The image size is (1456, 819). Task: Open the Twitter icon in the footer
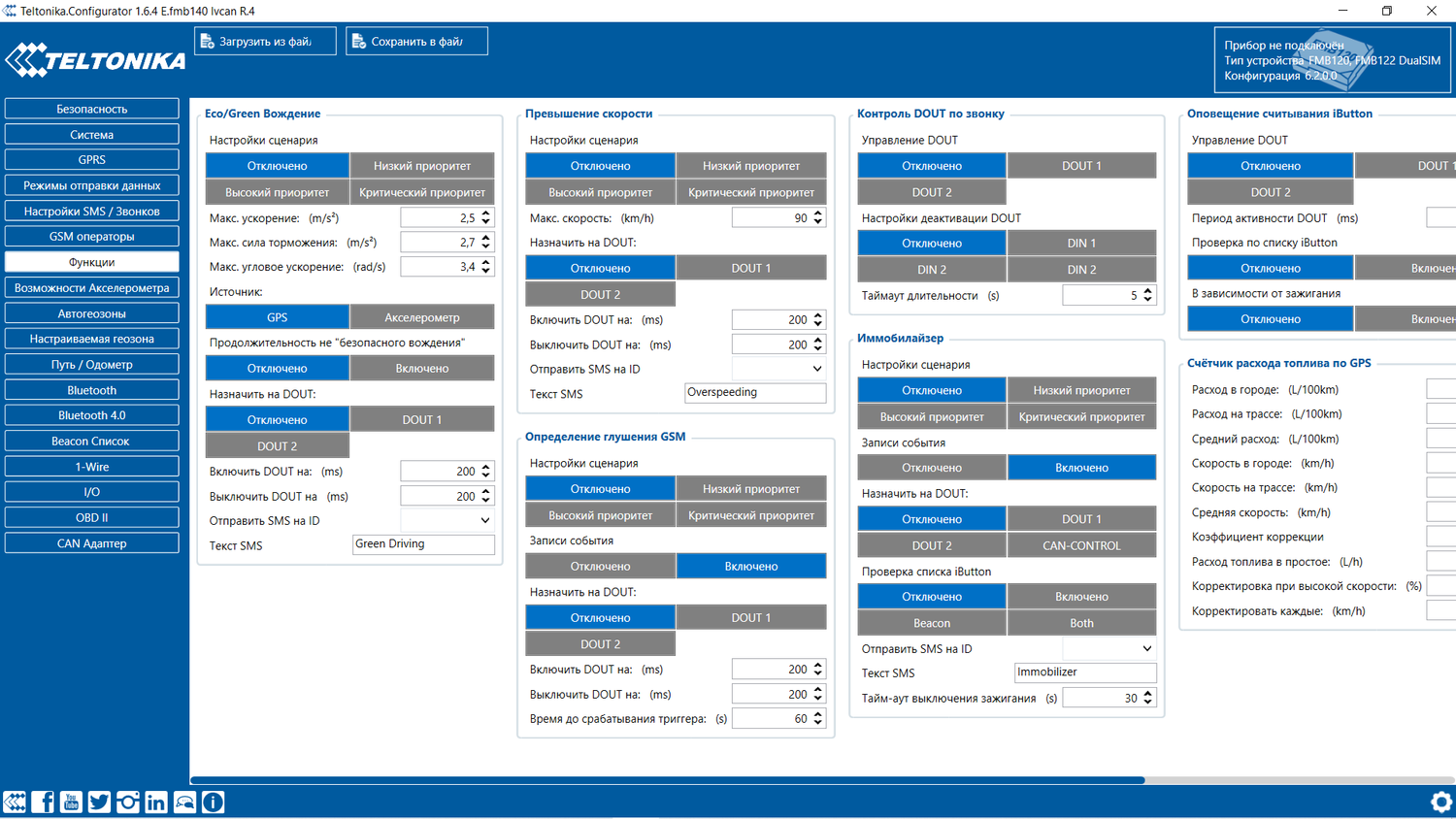point(99,802)
